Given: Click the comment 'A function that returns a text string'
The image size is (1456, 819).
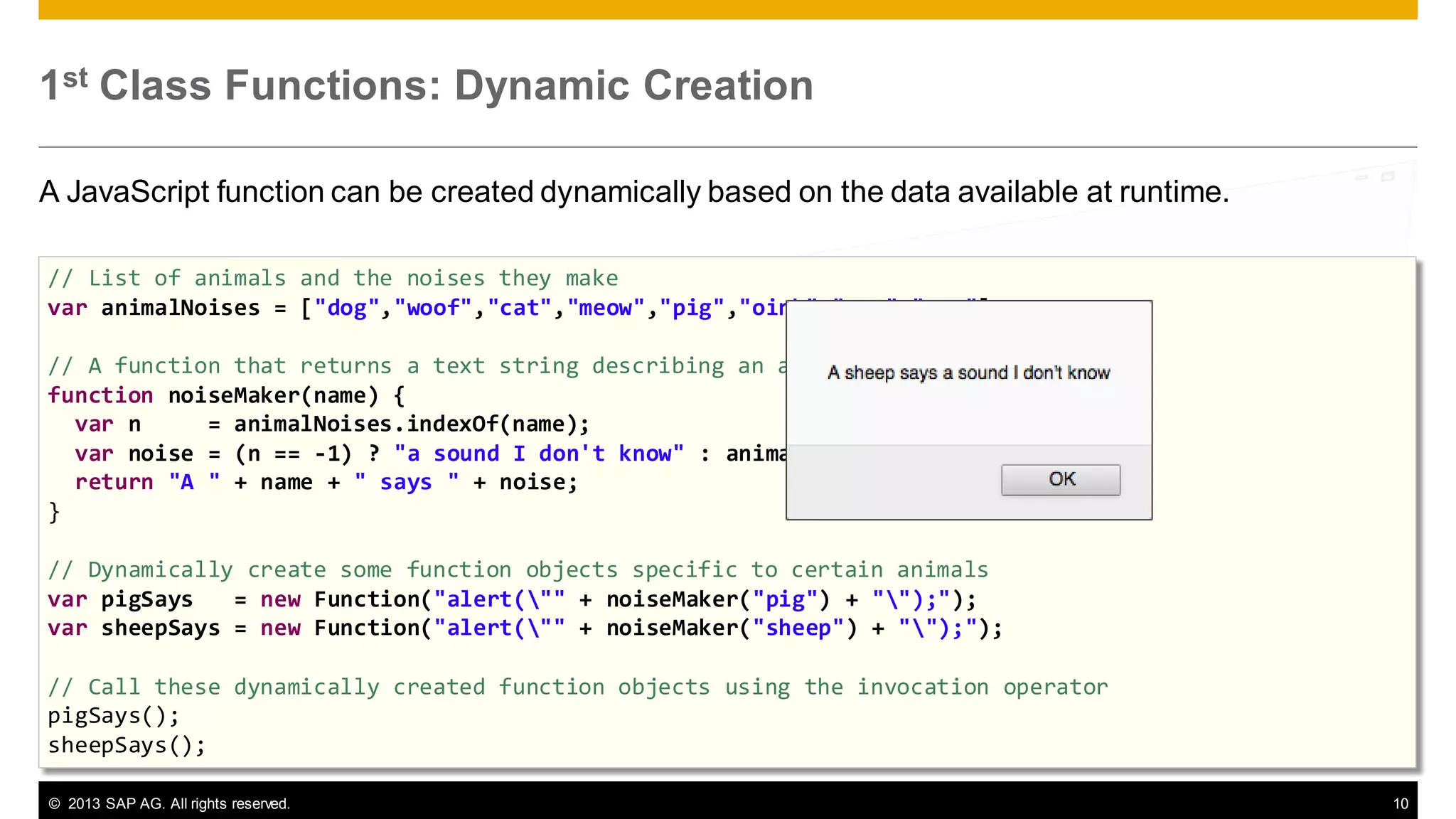Looking at the screenshot, I should [417, 366].
